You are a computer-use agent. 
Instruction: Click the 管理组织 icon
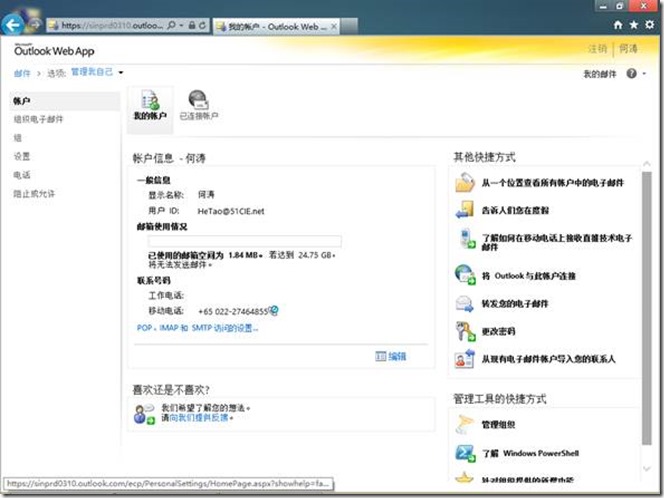click(x=465, y=424)
